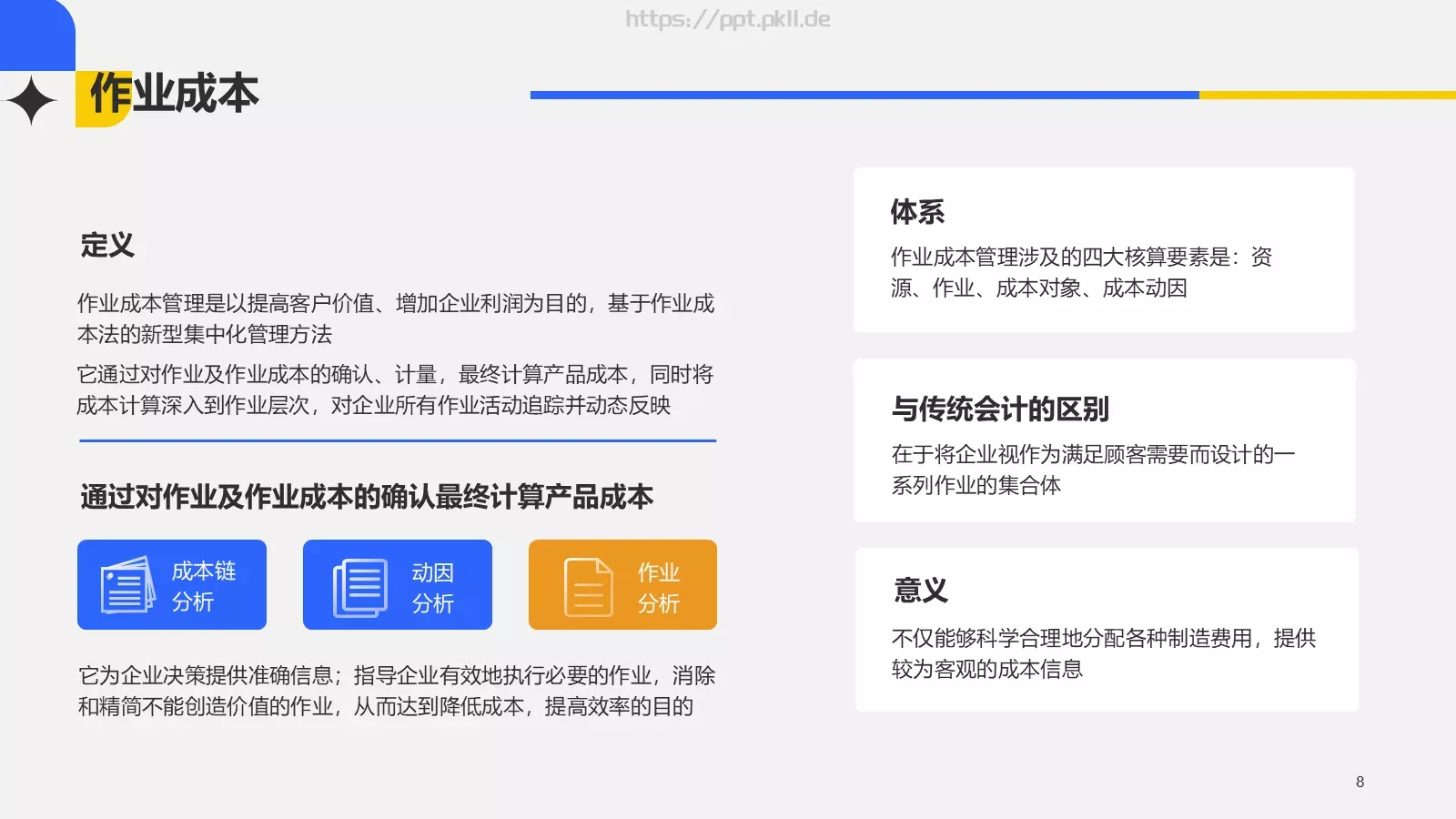The image size is (1456, 819).
Task: Click the black four-point star icon
Action: 32,100
